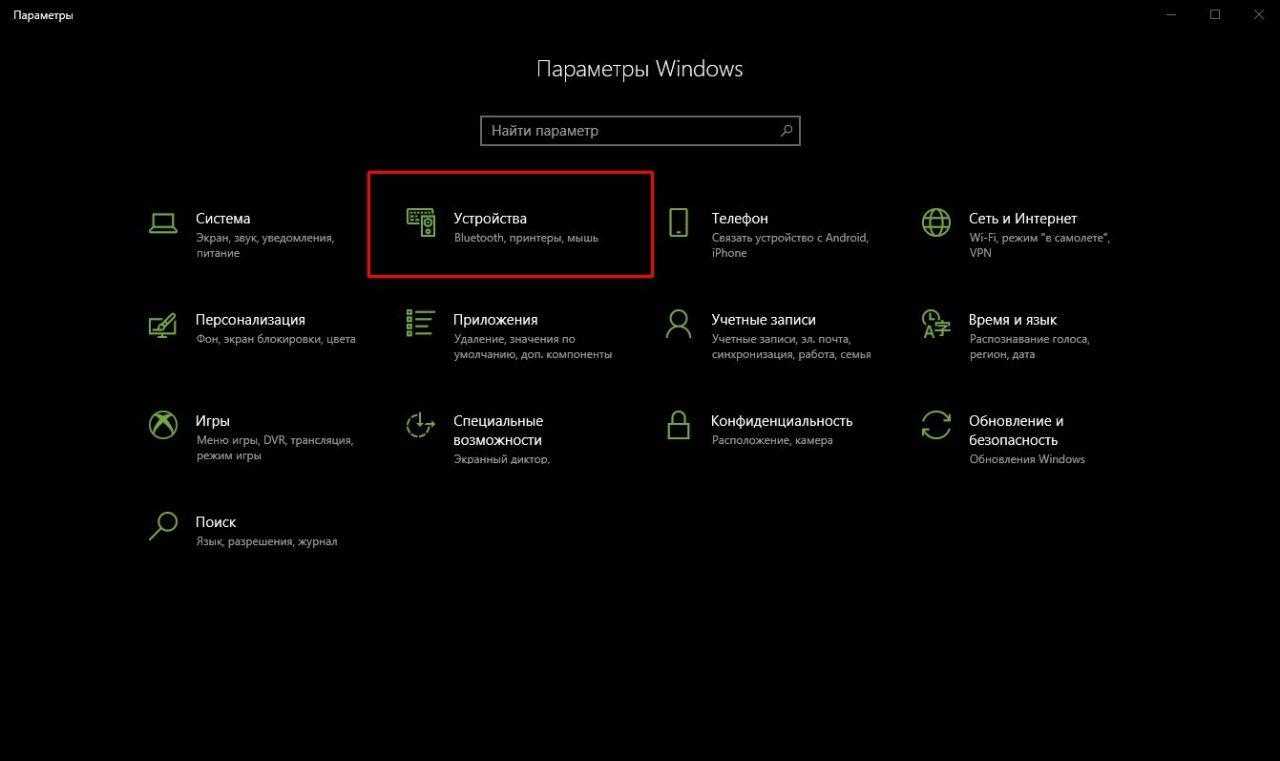Screen dimensions: 1280x761
Task: Click the Система laptop icon
Action: (163, 222)
